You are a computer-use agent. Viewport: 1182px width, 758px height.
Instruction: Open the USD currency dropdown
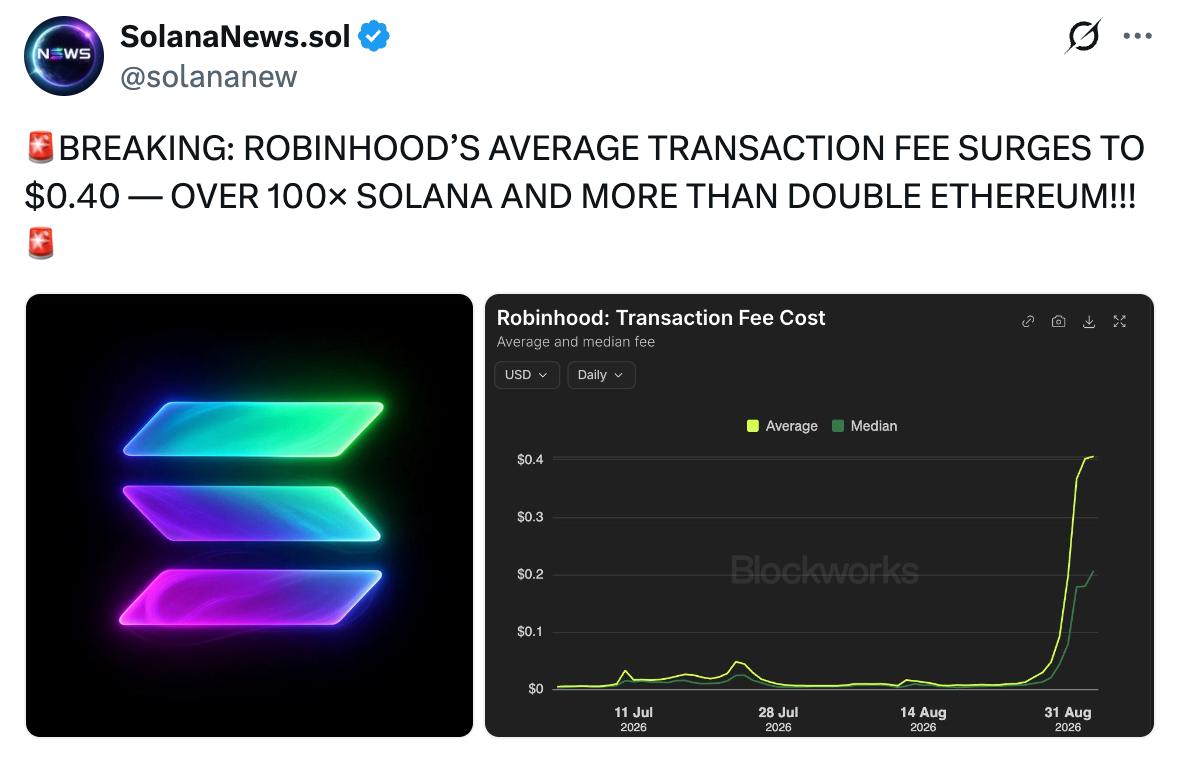526,374
